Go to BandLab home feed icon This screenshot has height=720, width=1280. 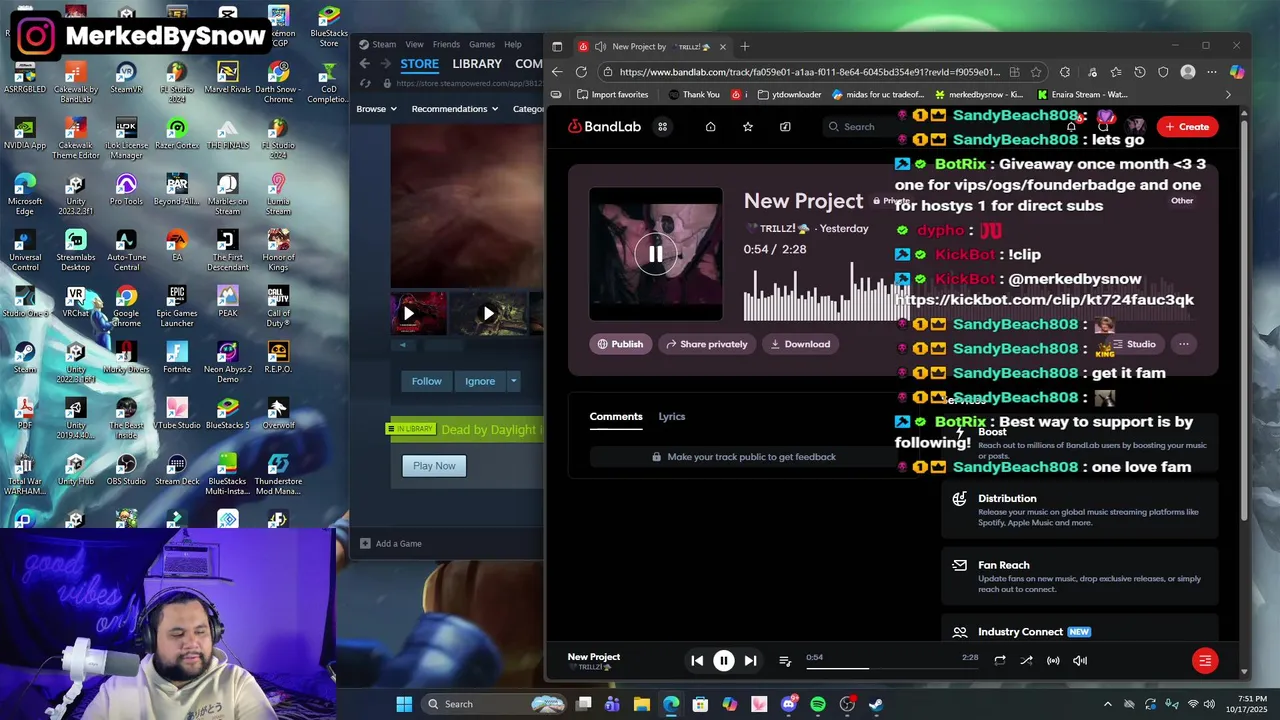710,127
